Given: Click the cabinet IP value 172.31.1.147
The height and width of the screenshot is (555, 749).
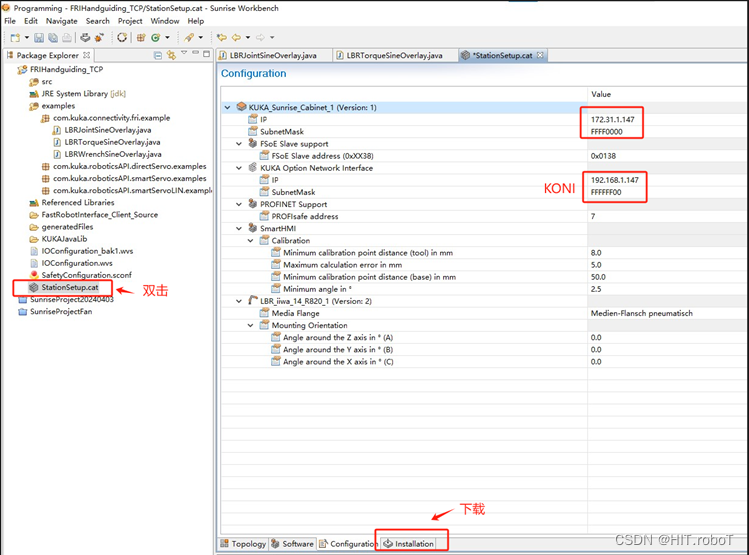Looking at the screenshot, I should pyautogui.click(x=612, y=119).
